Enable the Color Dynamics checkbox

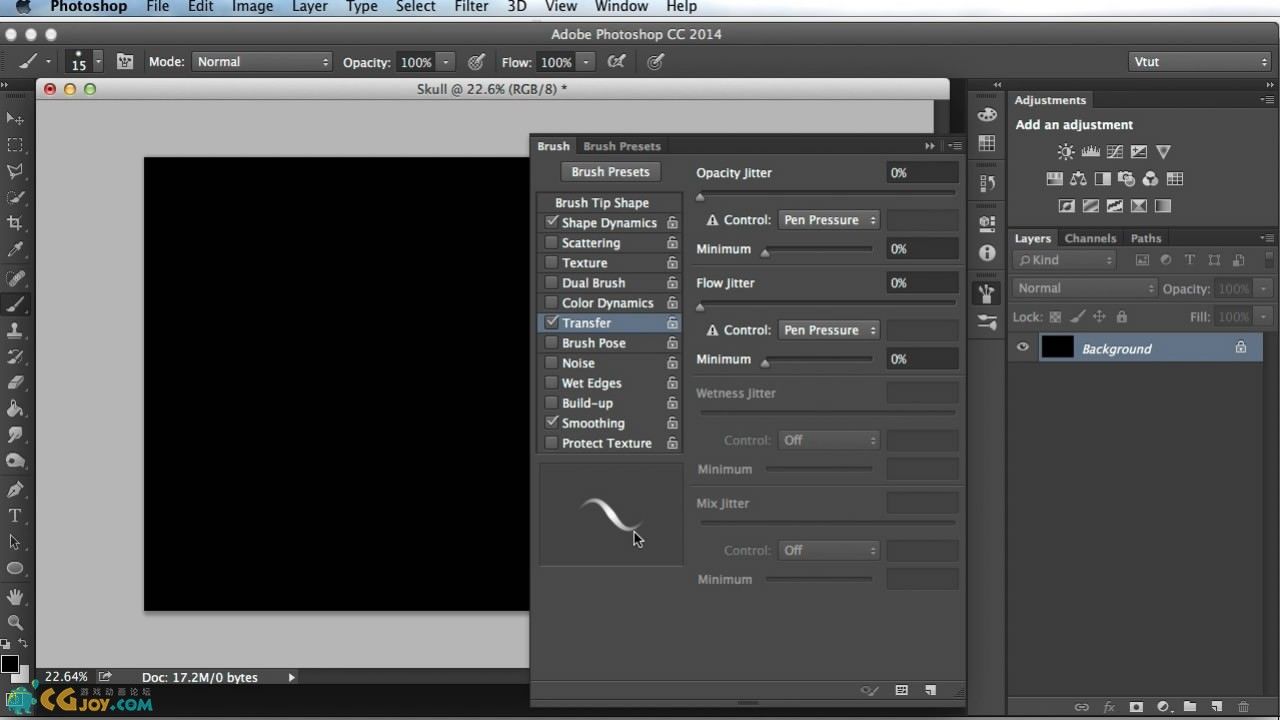551,302
